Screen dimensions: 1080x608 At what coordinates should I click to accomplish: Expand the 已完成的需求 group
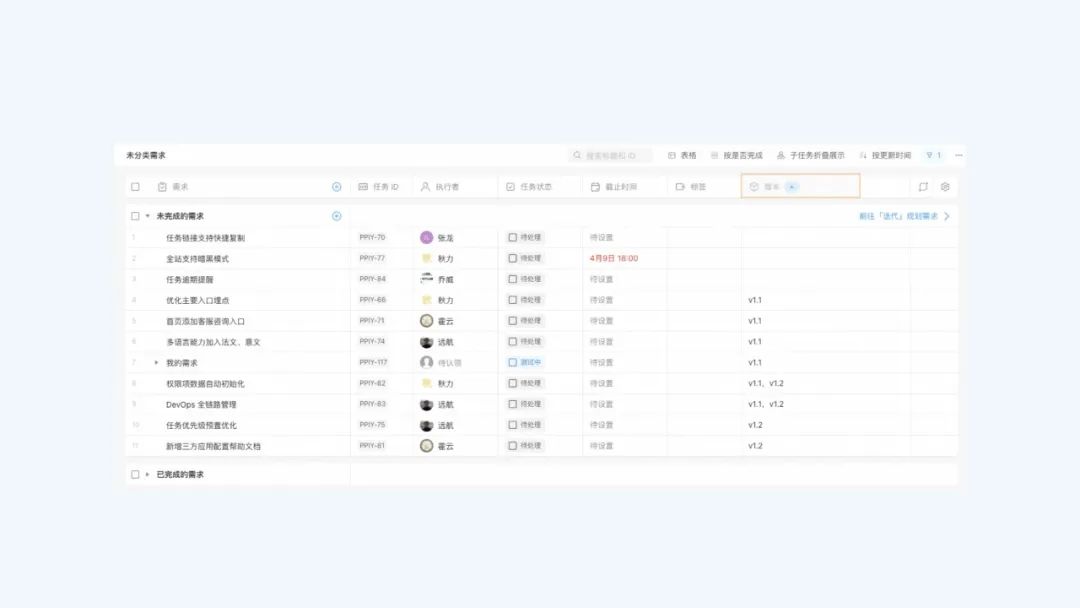click(148, 475)
